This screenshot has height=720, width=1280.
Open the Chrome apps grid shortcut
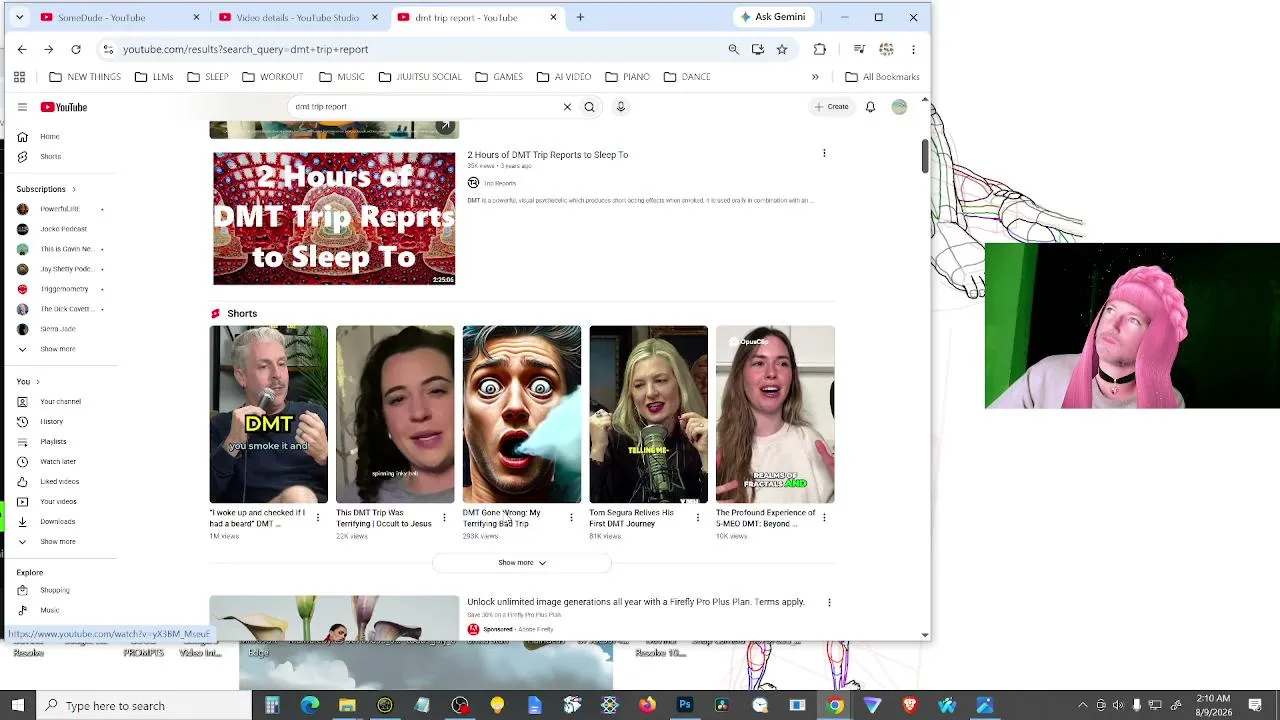(x=19, y=77)
